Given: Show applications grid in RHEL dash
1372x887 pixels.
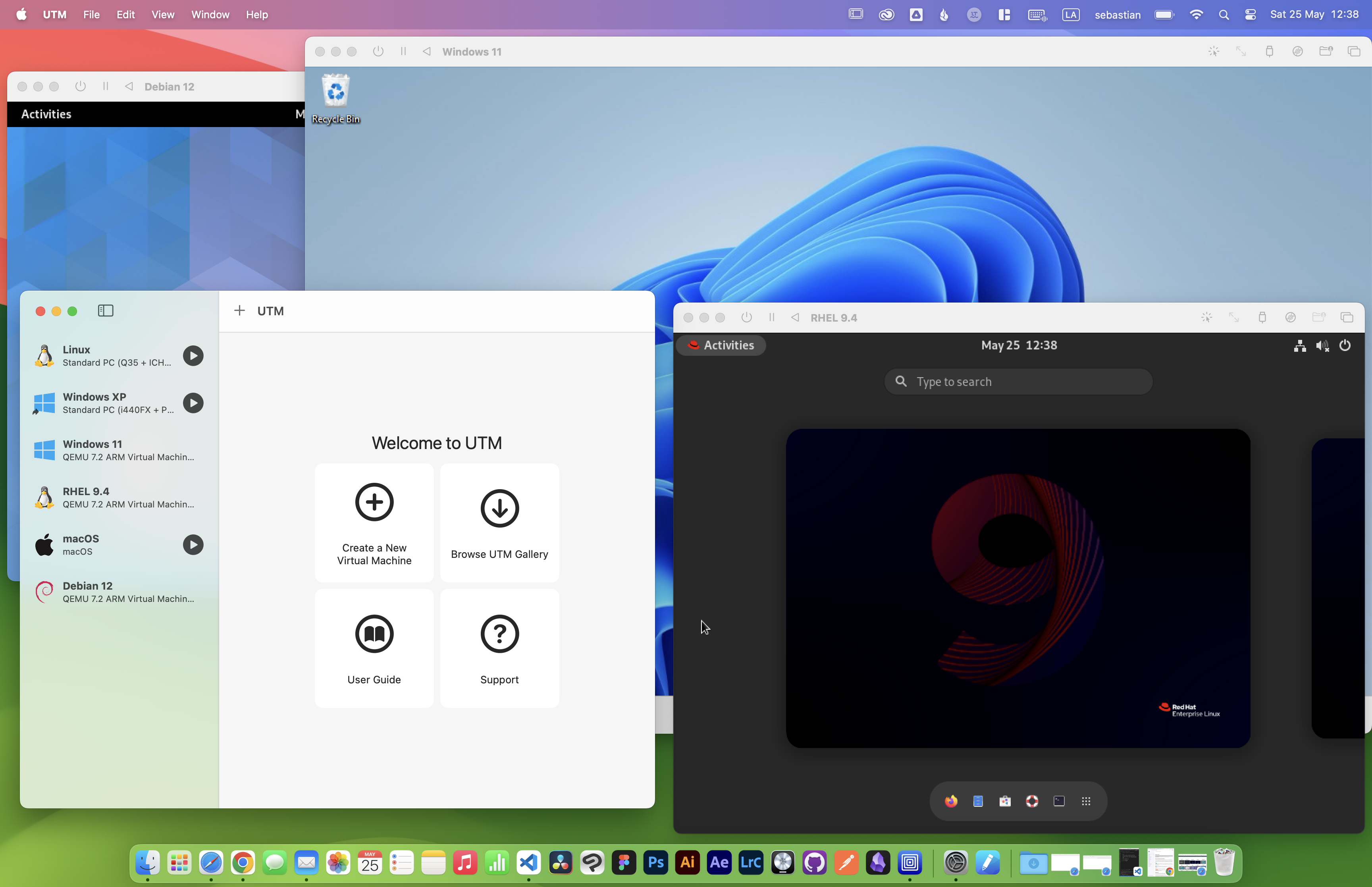Looking at the screenshot, I should [x=1086, y=801].
